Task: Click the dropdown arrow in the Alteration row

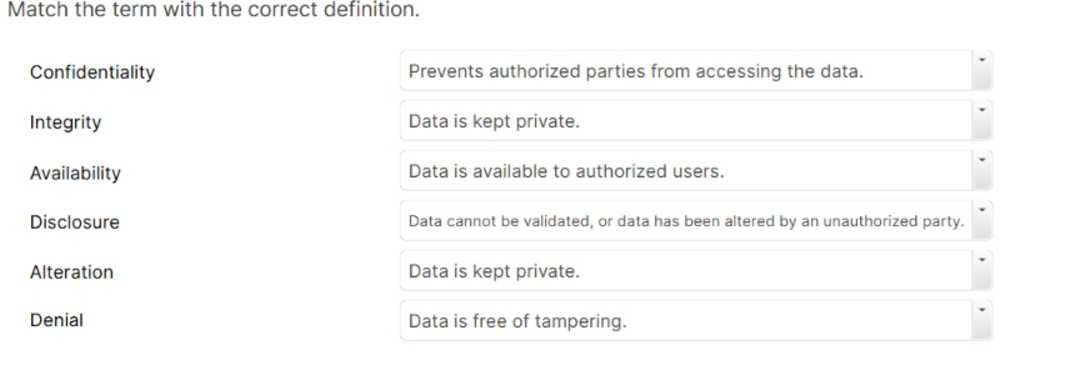Action: tap(982, 270)
